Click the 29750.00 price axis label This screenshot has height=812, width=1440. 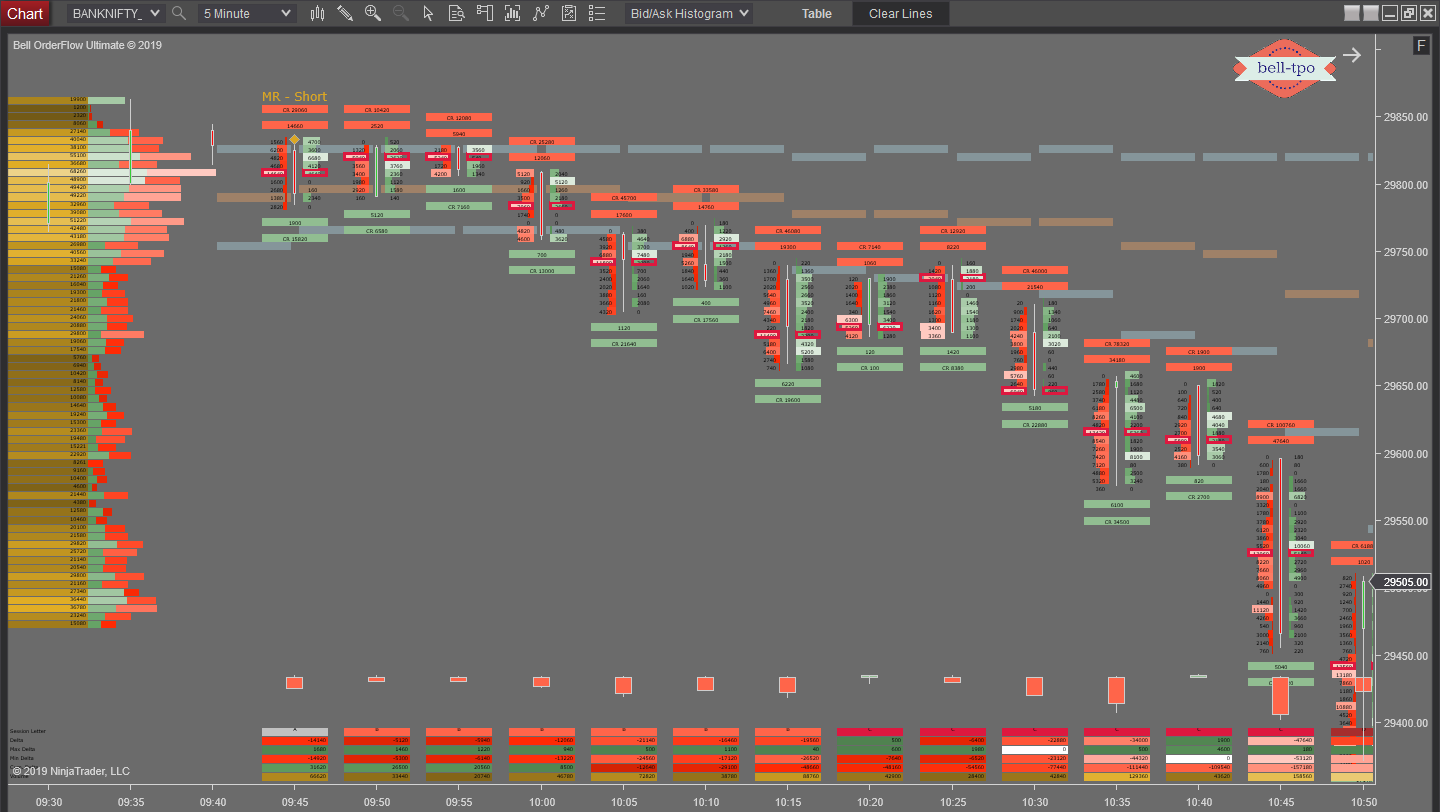[1405, 252]
